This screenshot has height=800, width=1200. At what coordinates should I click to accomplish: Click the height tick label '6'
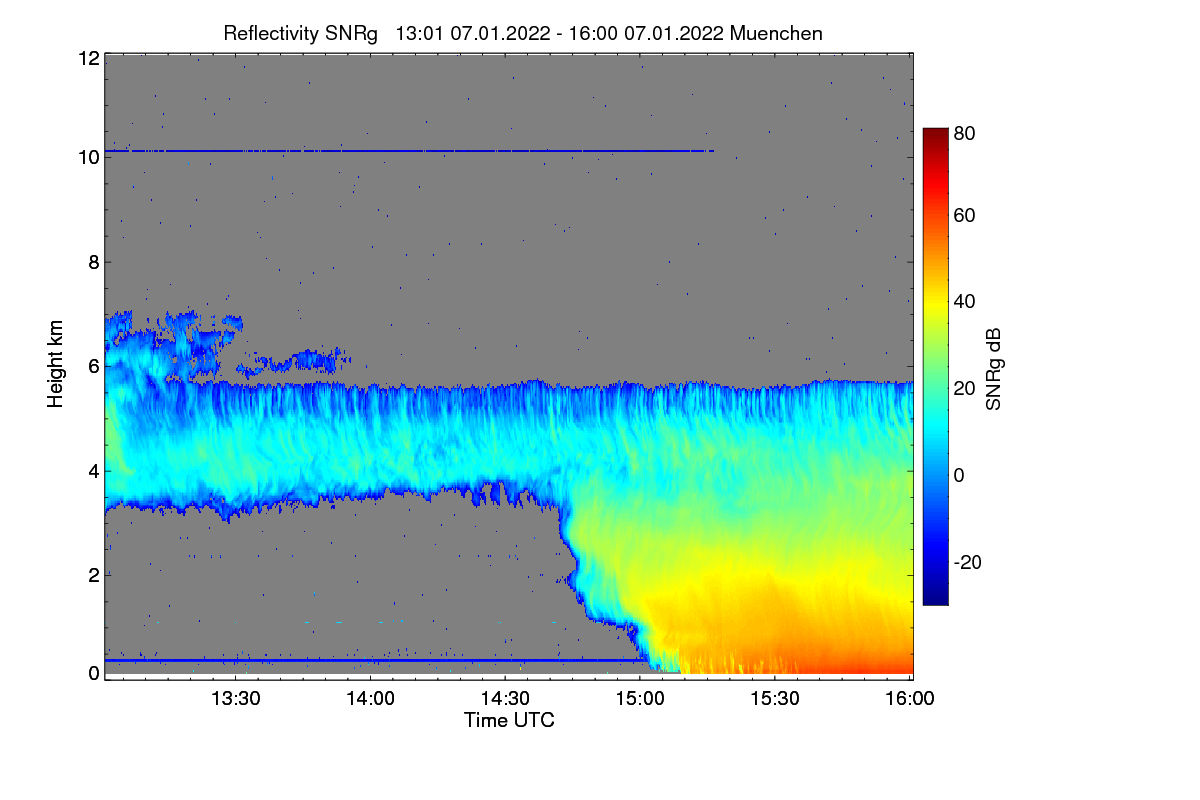click(x=94, y=366)
